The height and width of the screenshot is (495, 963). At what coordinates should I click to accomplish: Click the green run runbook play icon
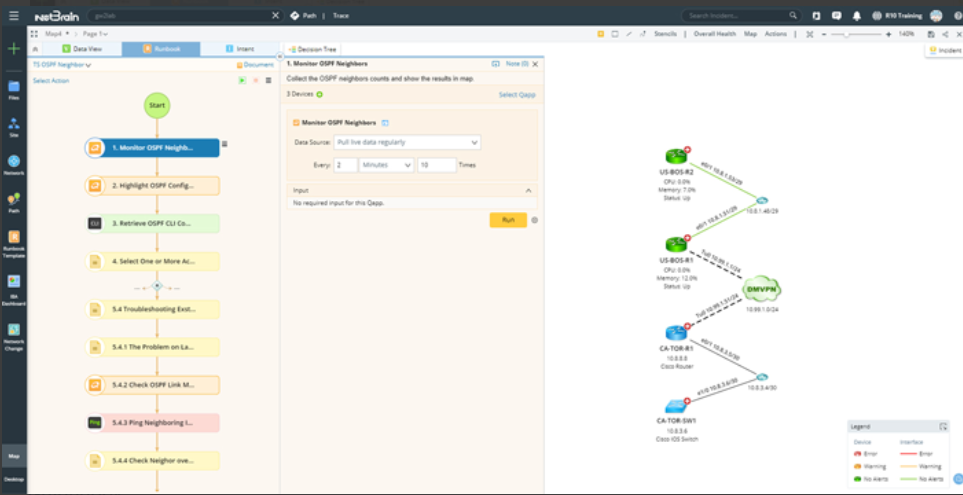point(243,80)
